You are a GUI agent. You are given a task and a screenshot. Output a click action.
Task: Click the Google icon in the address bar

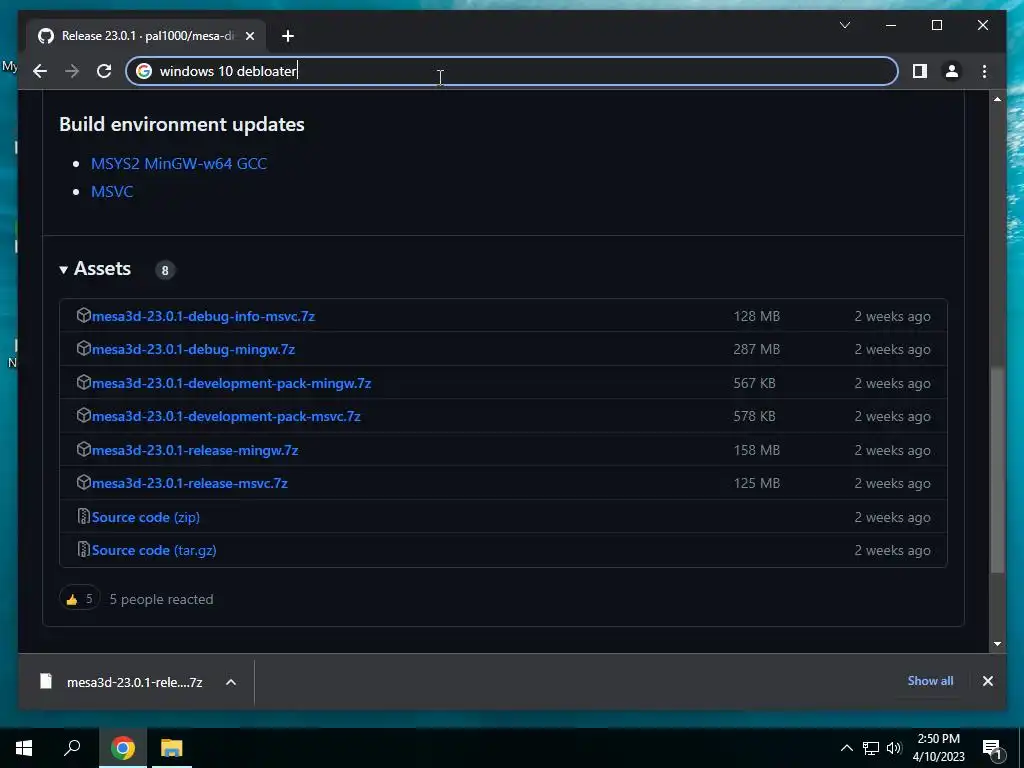coord(144,71)
